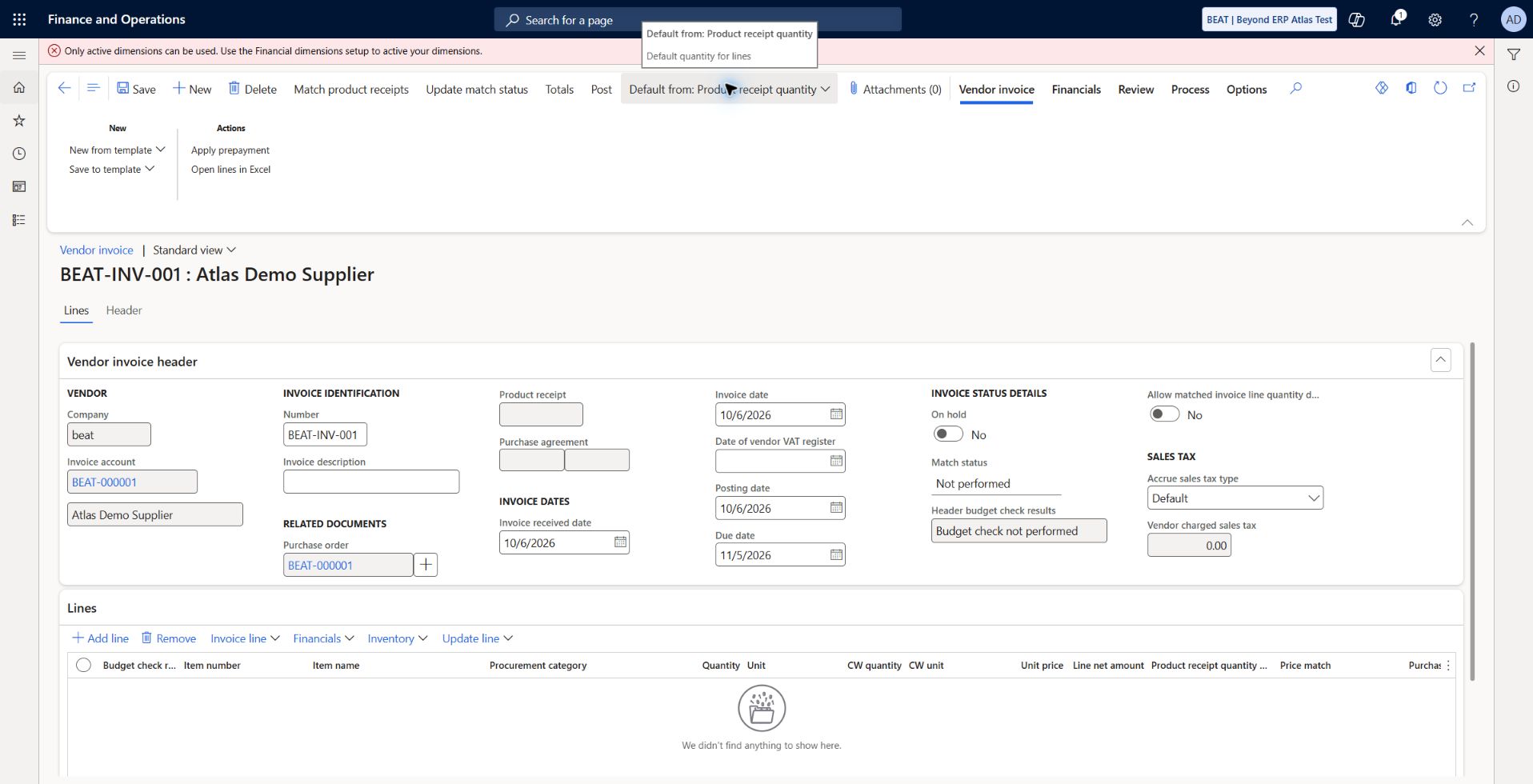The height and width of the screenshot is (784, 1533).
Task: Expand the navigation pane hamburger menu
Action: 19,55
